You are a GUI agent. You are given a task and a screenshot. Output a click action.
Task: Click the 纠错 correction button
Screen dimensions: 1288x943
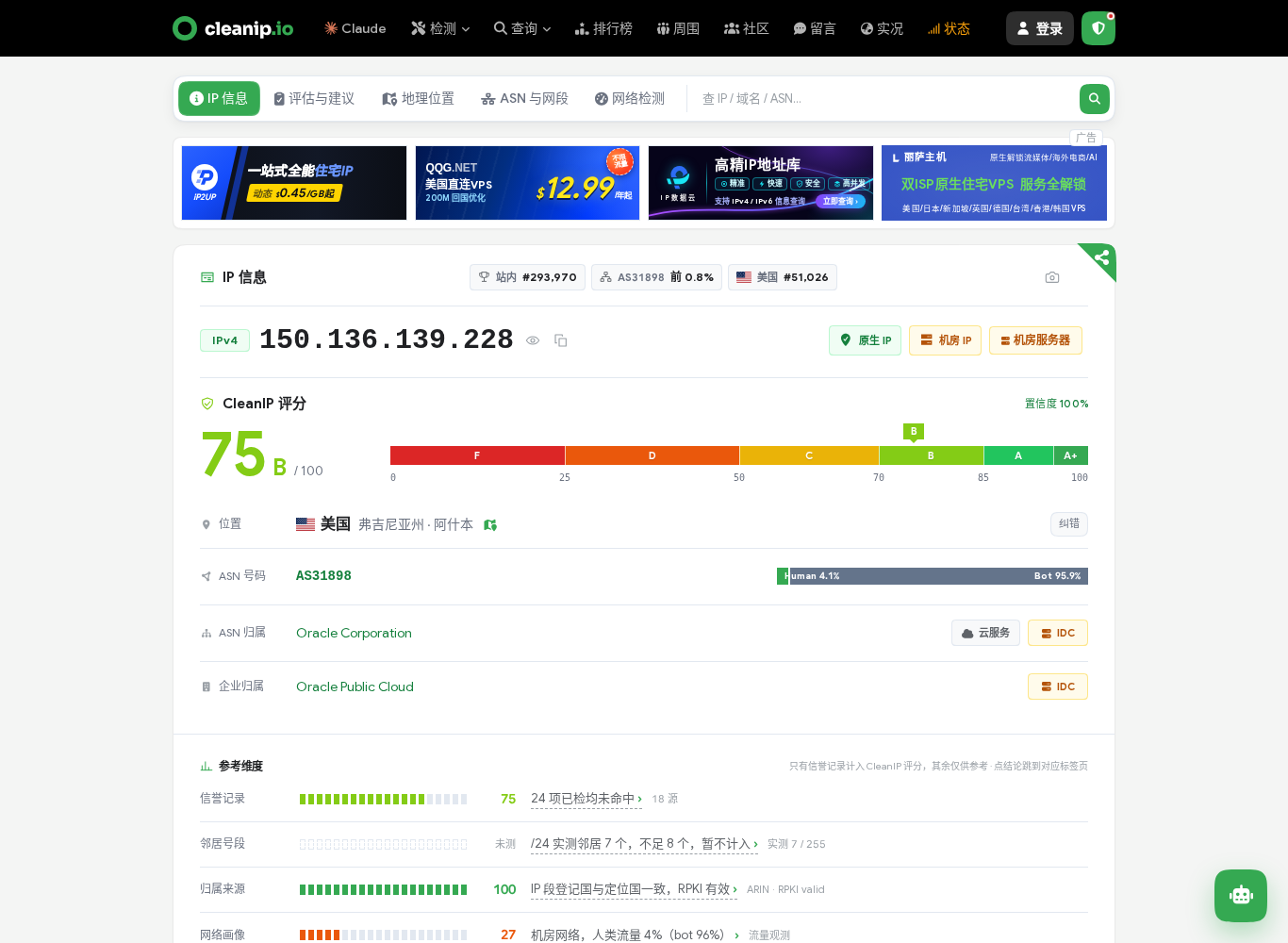pyautogui.click(x=1069, y=524)
